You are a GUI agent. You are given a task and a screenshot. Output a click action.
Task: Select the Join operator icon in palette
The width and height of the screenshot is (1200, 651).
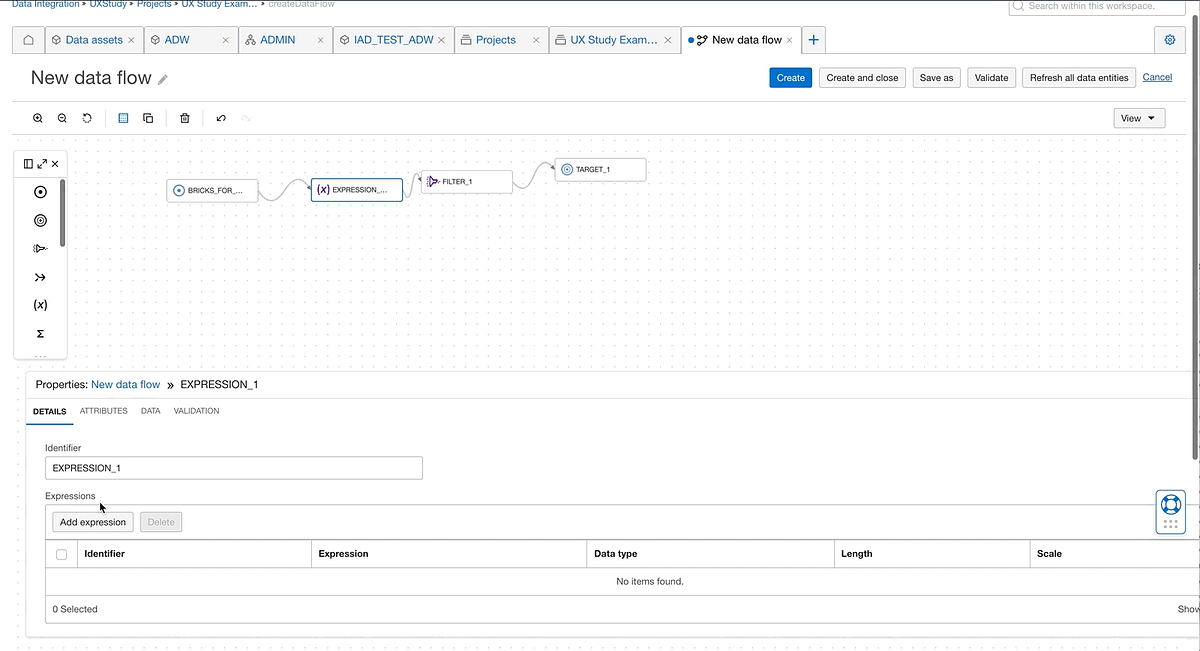pyautogui.click(x=40, y=276)
